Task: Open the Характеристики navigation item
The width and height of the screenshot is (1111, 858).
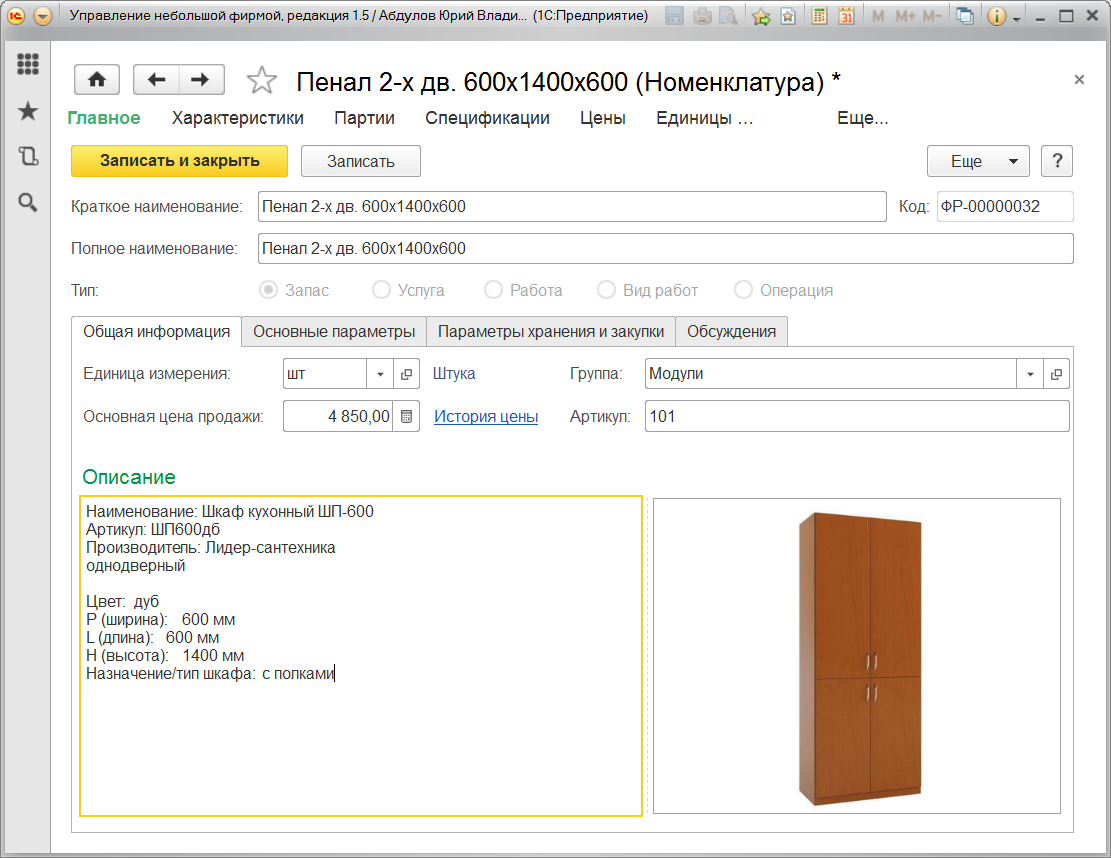Action: click(238, 118)
